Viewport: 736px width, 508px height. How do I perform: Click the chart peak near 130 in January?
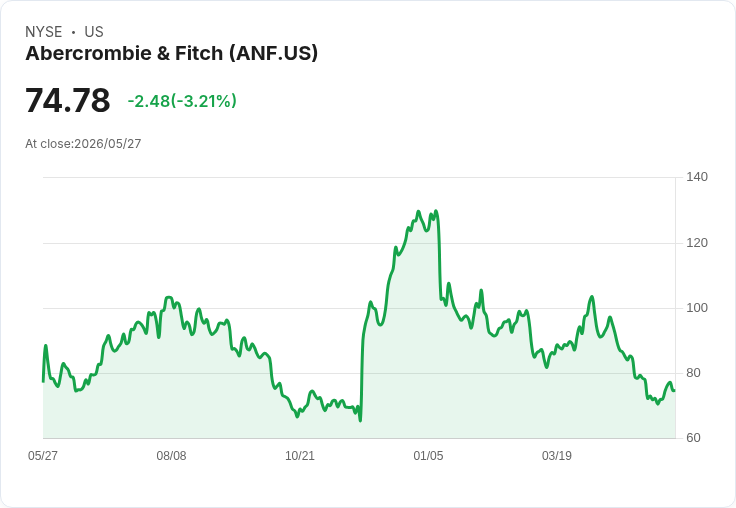tap(436, 211)
